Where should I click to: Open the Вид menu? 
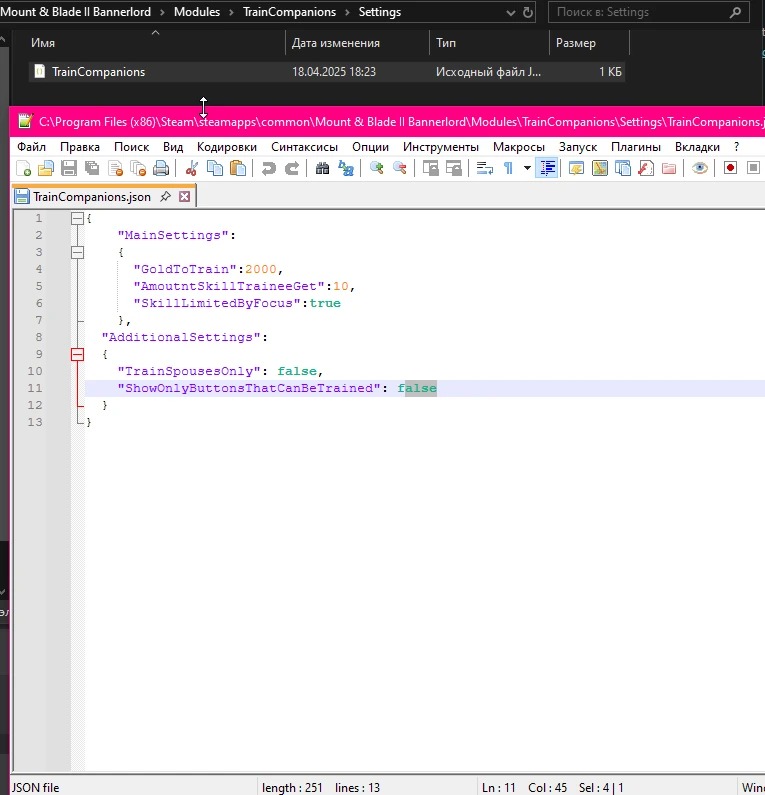tap(173, 147)
